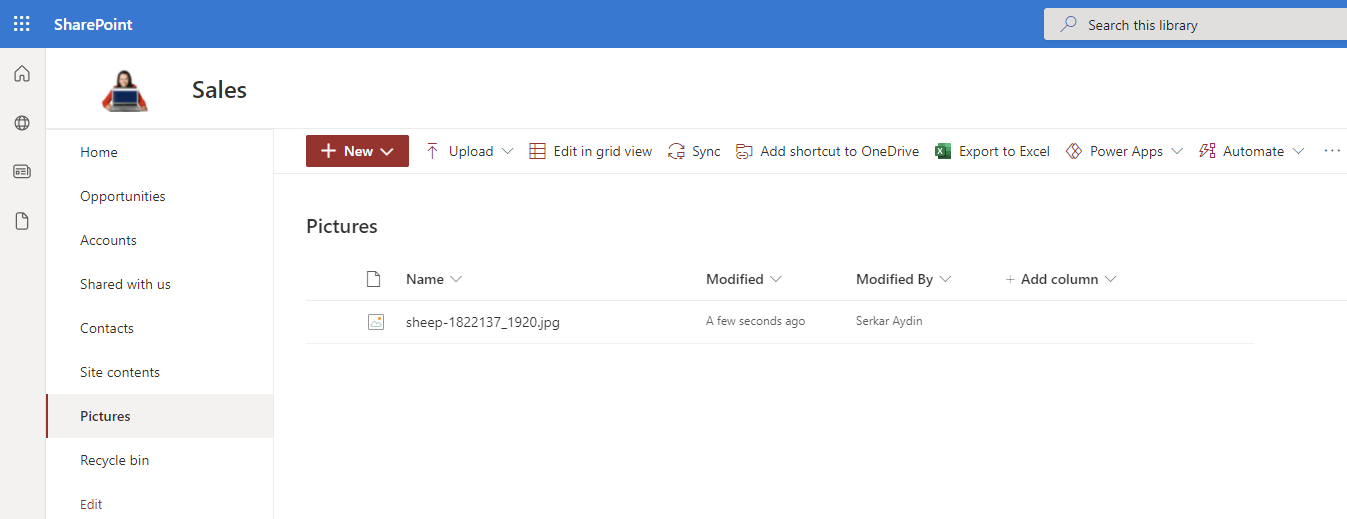
Task: Click Add column header
Action: (x=1060, y=279)
